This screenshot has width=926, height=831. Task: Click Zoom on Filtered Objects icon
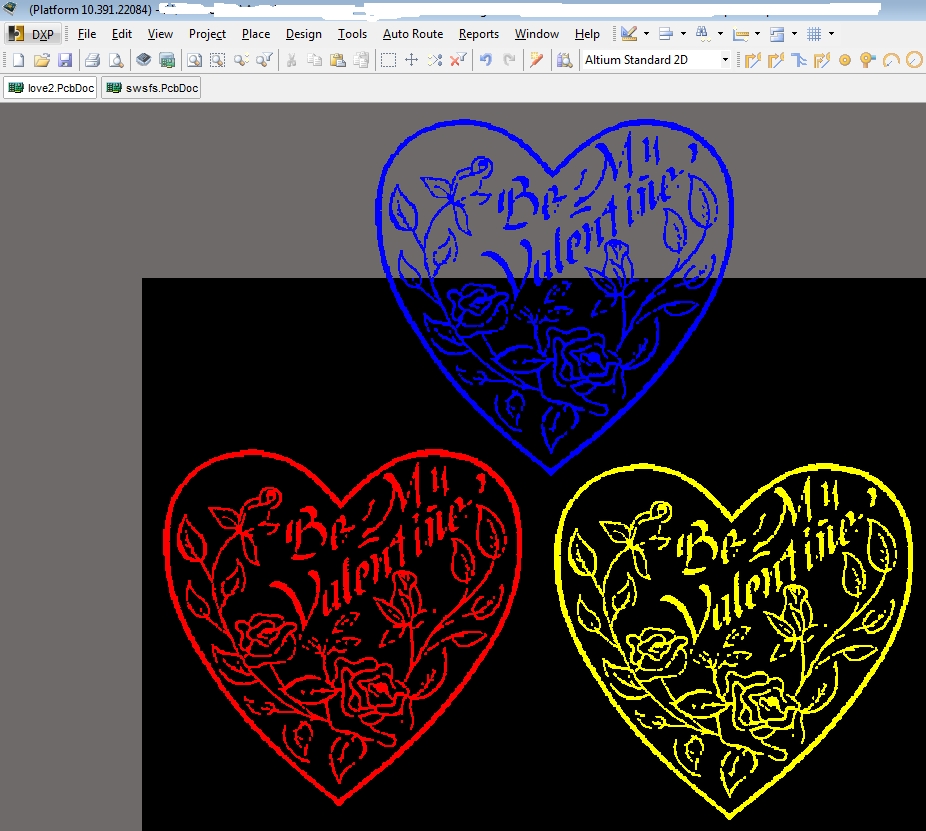(265, 60)
